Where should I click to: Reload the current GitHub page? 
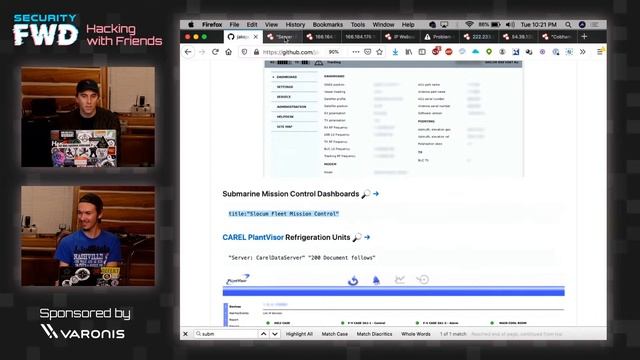(215, 52)
